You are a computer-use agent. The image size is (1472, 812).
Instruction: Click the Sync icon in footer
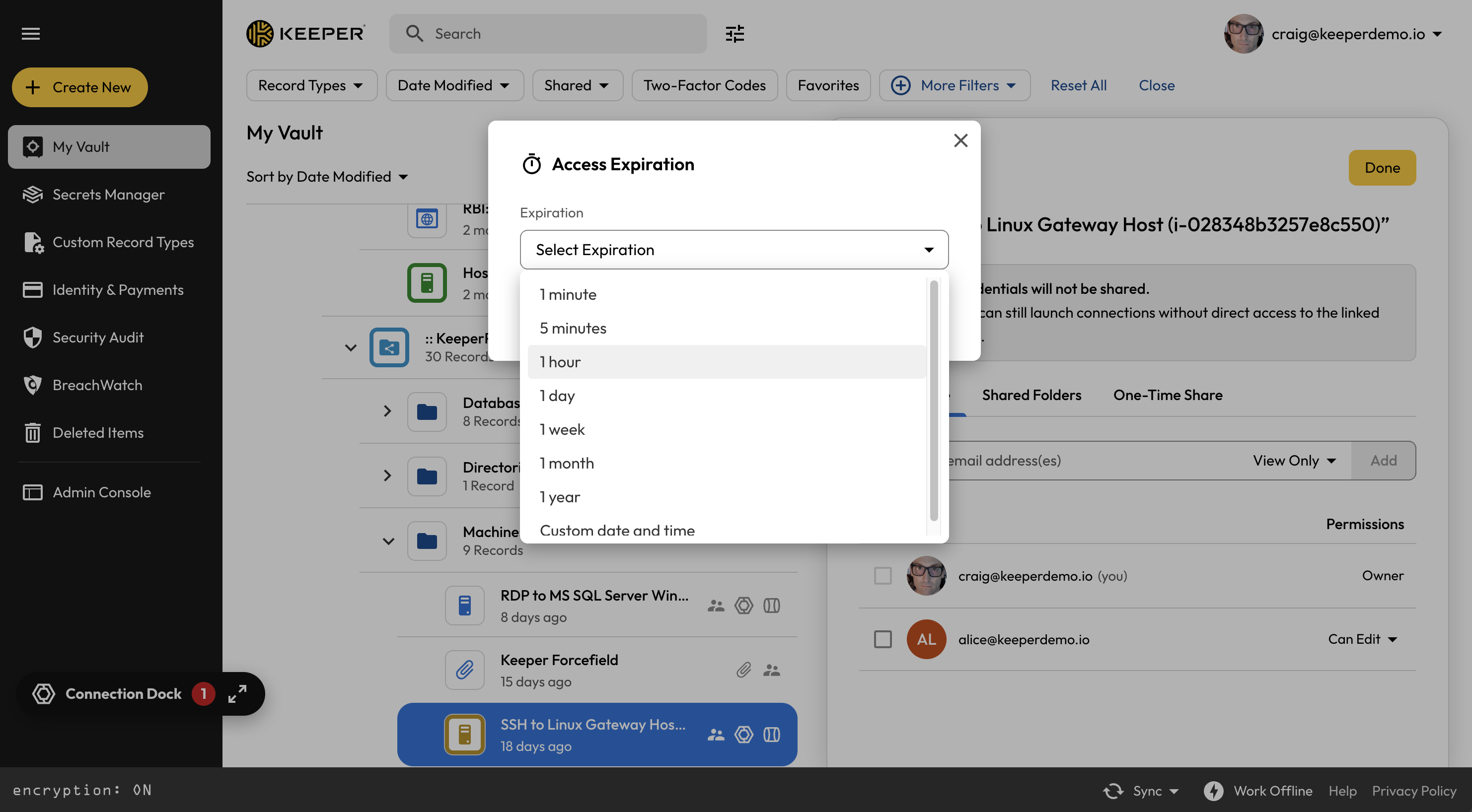coord(1112,790)
